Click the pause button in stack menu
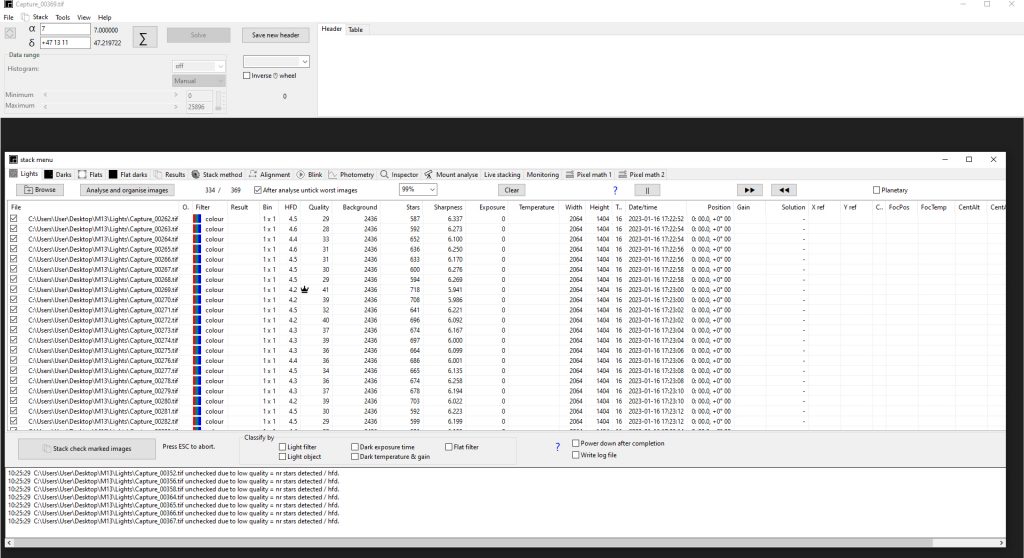This screenshot has height=558, width=1024. tap(647, 190)
